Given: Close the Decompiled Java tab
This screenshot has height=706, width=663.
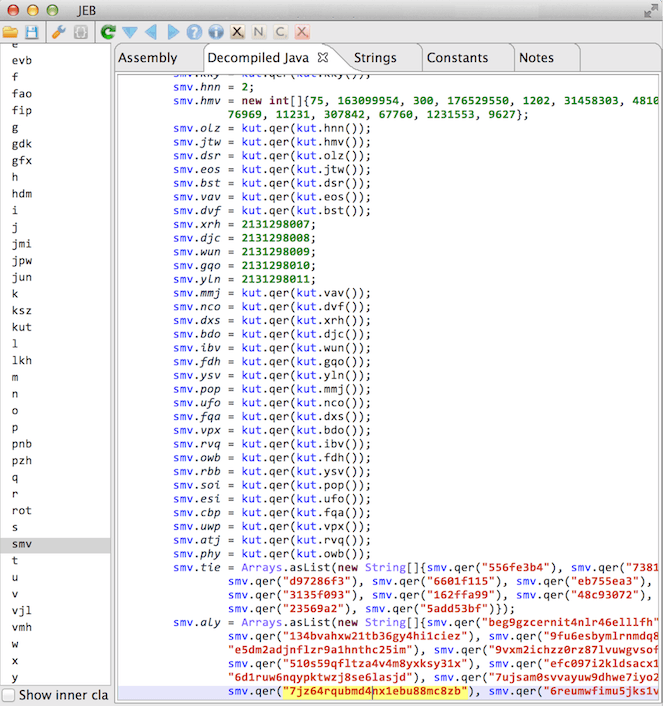Looking at the screenshot, I should (323, 57).
